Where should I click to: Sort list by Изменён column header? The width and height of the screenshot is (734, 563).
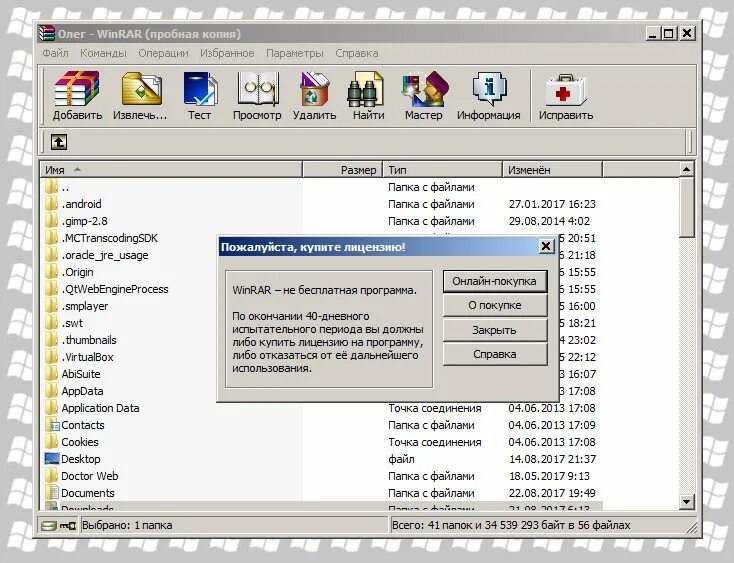pos(552,170)
